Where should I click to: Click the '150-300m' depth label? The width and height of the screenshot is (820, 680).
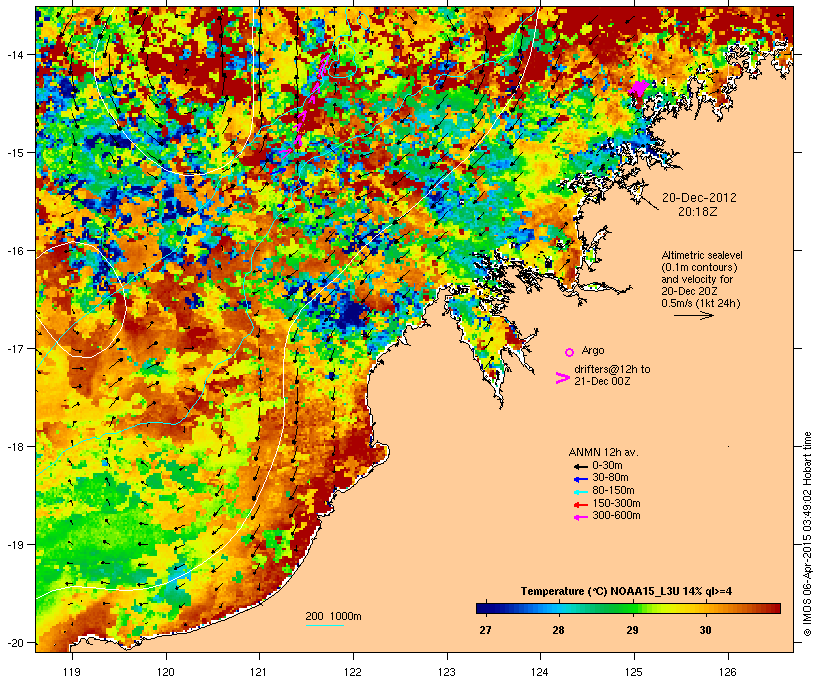[617, 503]
